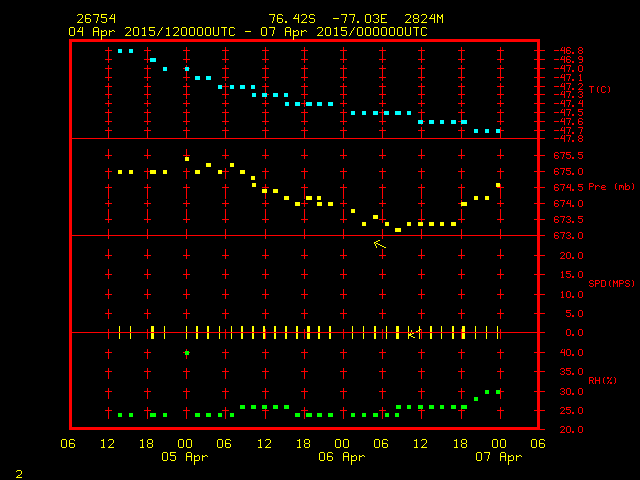
Task: Click the RH(%) humidity axis label
Action: [602, 380]
